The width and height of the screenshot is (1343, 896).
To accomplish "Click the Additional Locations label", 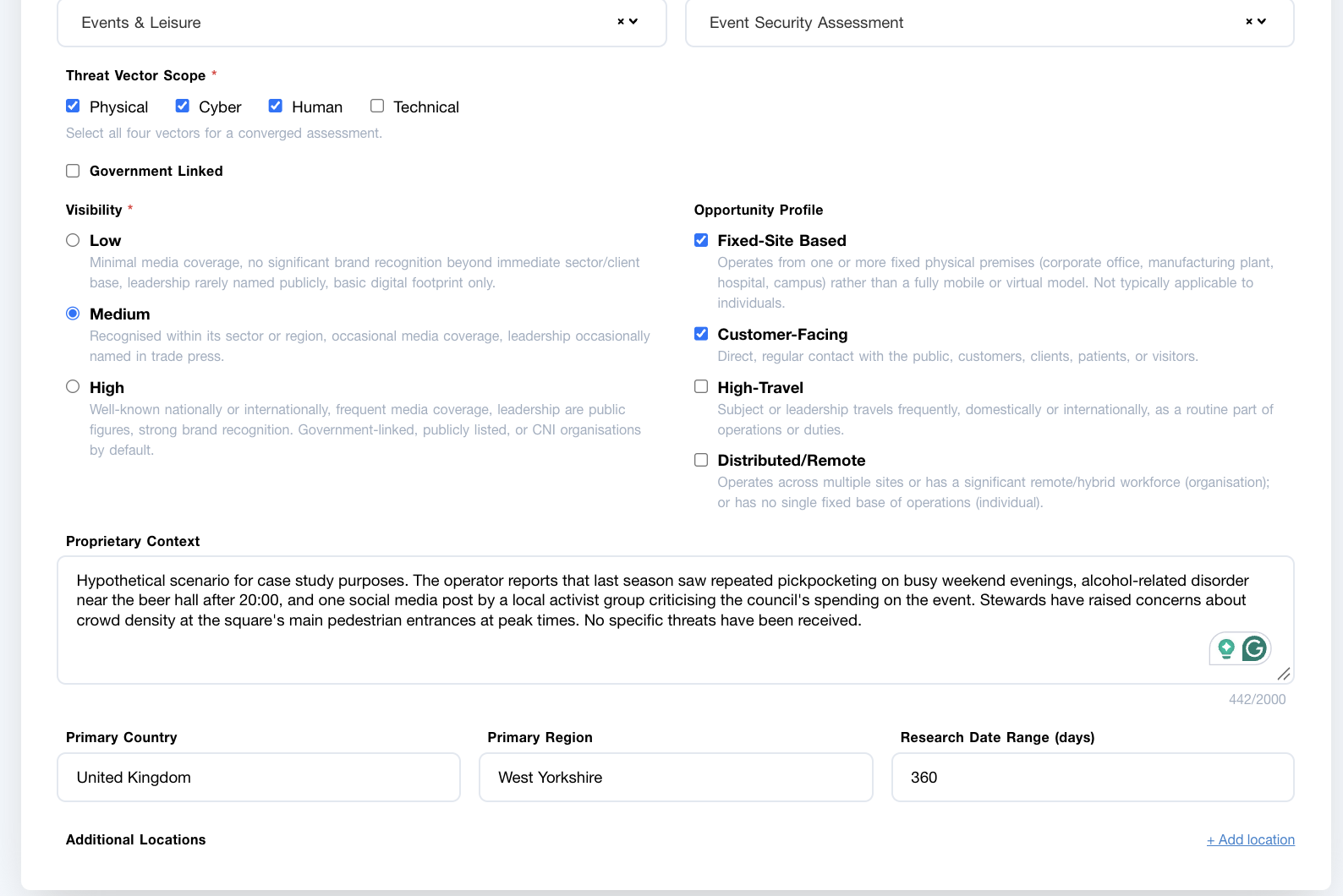I will click(136, 839).
